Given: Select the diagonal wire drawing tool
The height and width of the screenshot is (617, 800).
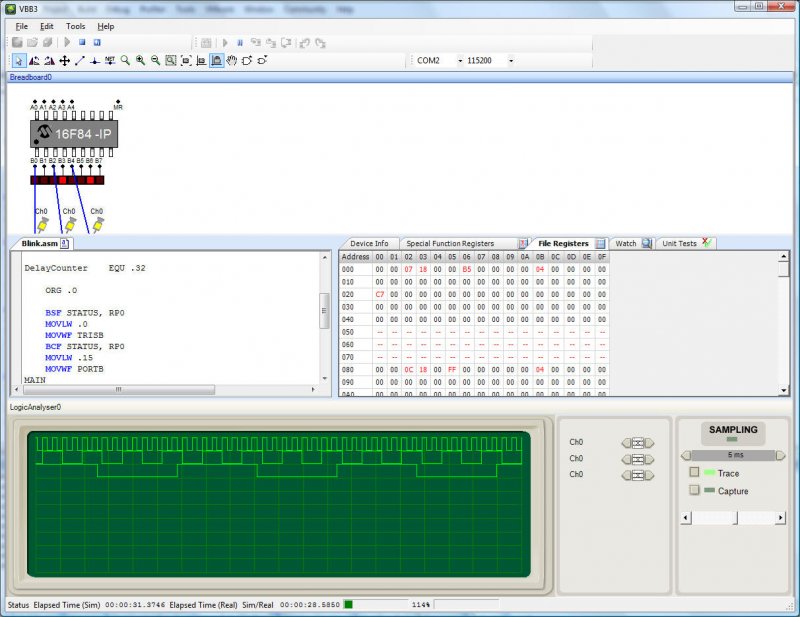Looking at the screenshot, I should (80, 61).
